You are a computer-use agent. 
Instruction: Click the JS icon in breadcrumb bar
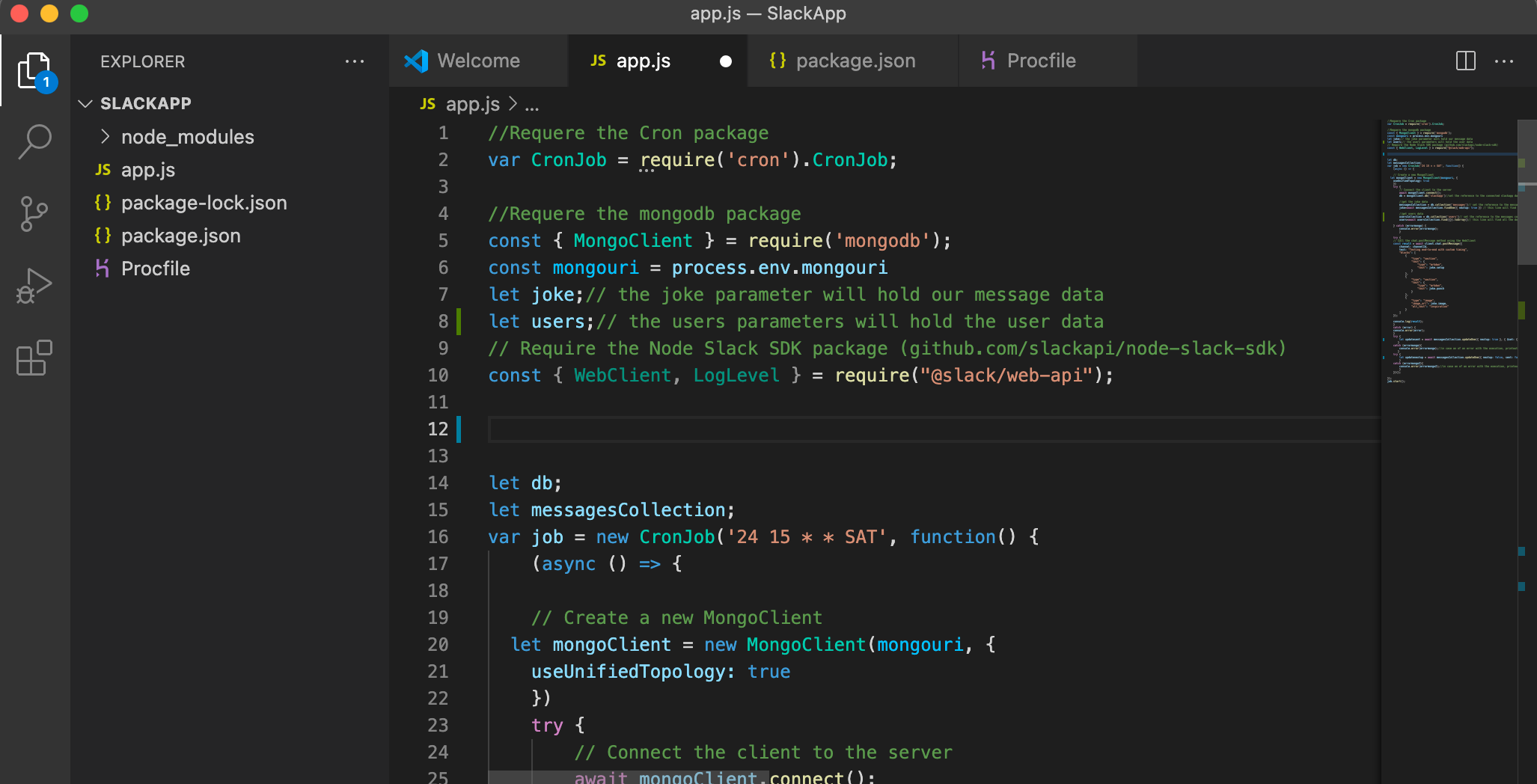click(428, 104)
